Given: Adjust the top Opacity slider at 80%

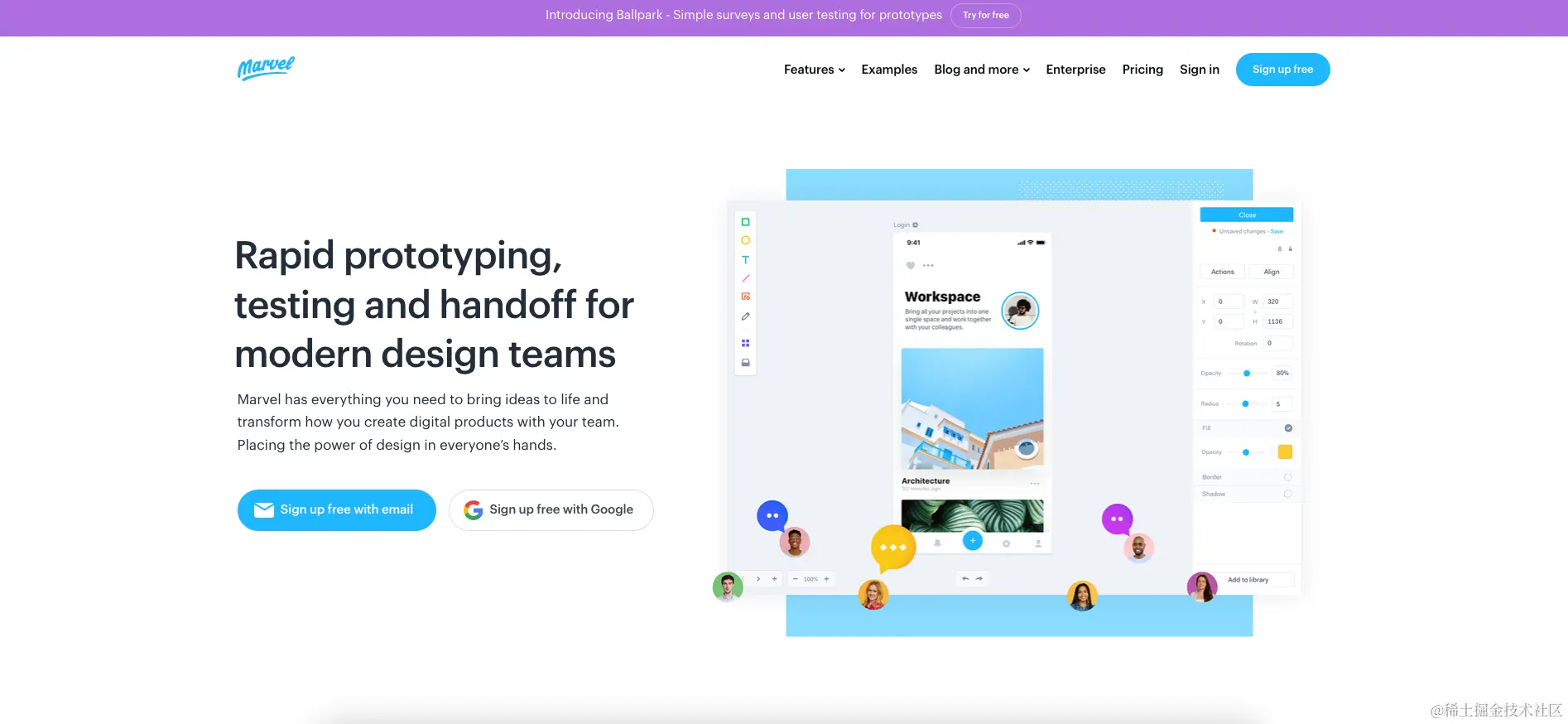Looking at the screenshot, I should pos(1247,374).
